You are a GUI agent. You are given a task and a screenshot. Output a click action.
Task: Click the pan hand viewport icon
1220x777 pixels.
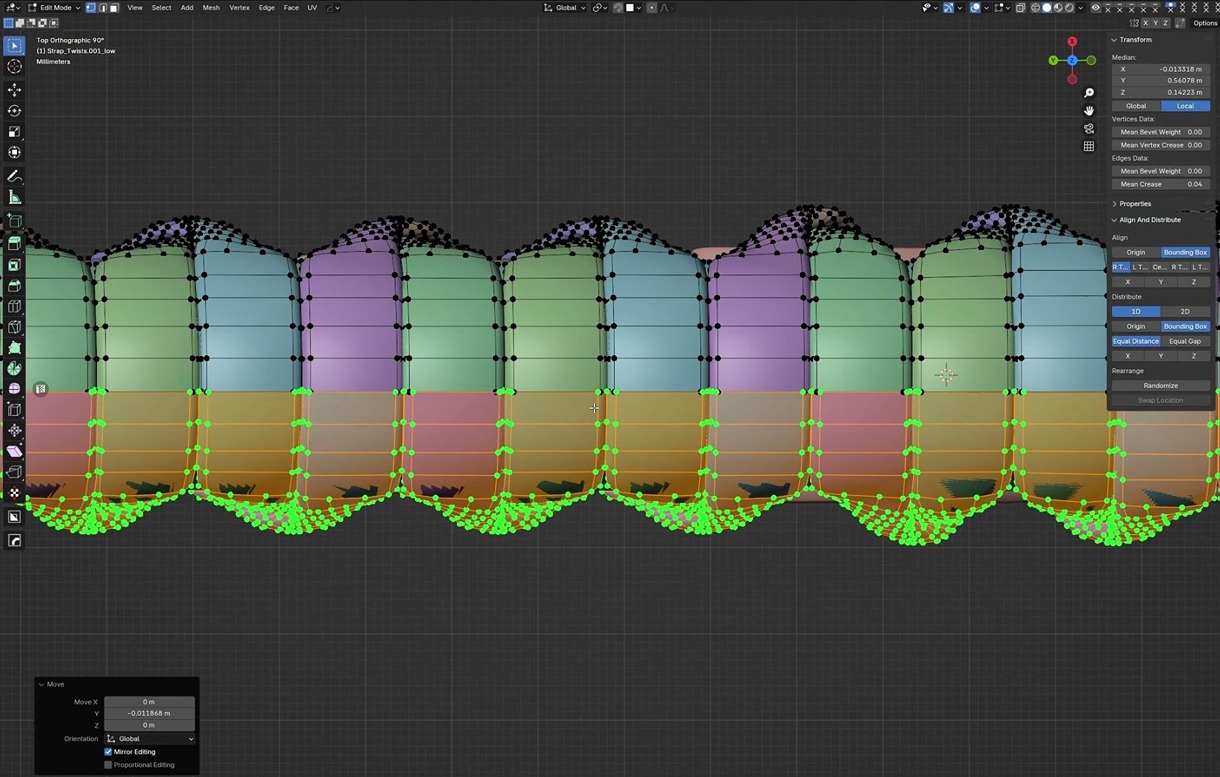1089,110
